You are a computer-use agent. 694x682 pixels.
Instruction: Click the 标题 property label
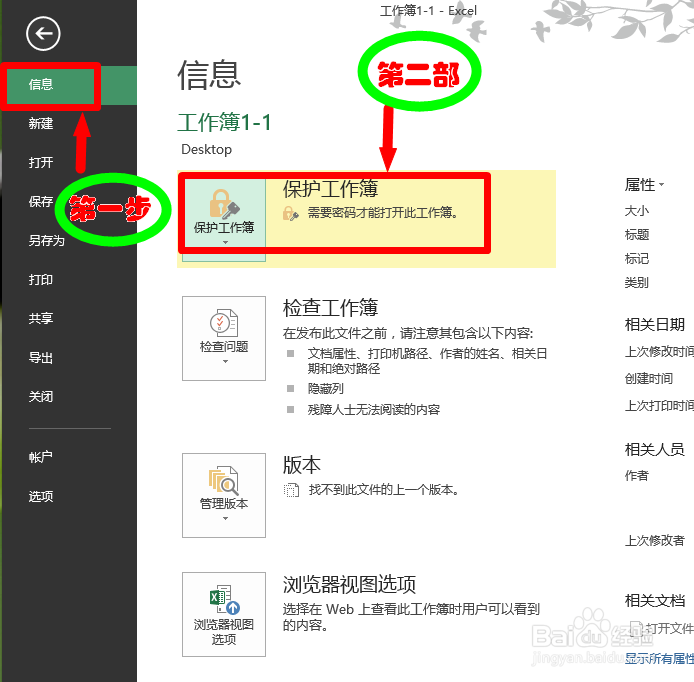pos(636,235)
